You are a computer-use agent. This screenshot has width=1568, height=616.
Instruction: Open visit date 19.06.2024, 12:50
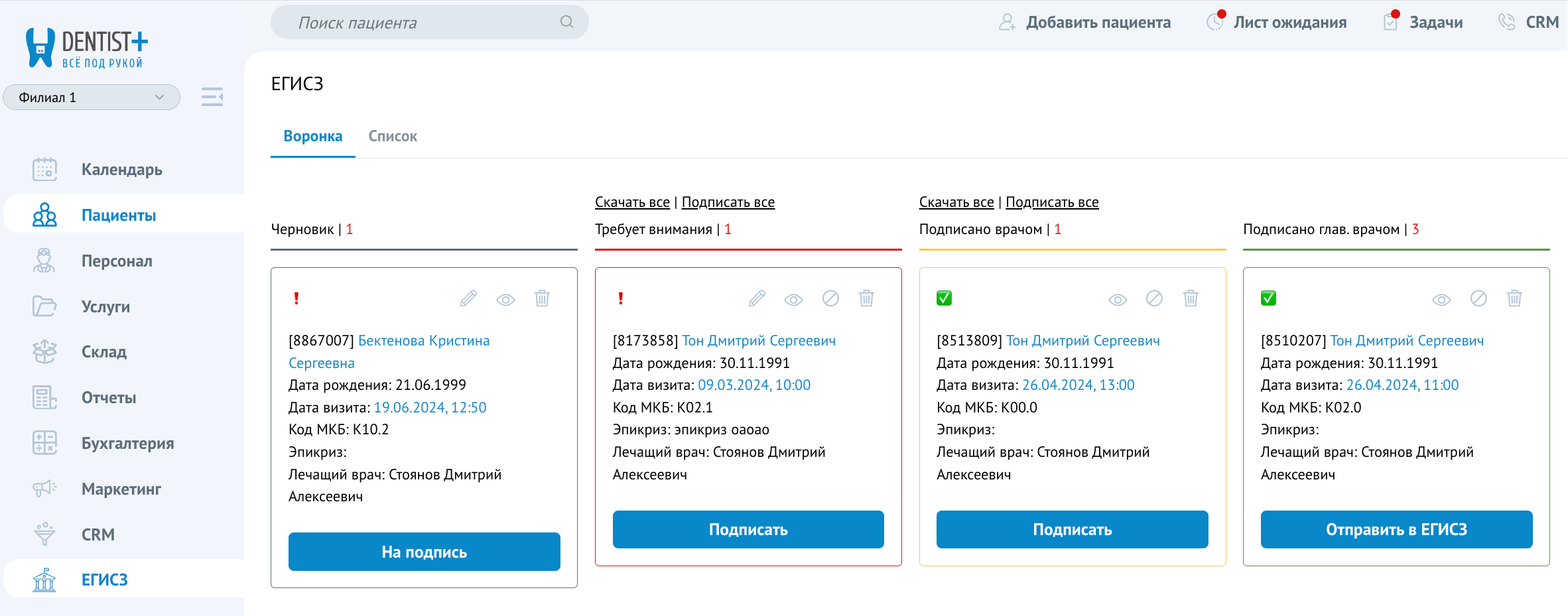pyautogui.click(x=430, y=408)
